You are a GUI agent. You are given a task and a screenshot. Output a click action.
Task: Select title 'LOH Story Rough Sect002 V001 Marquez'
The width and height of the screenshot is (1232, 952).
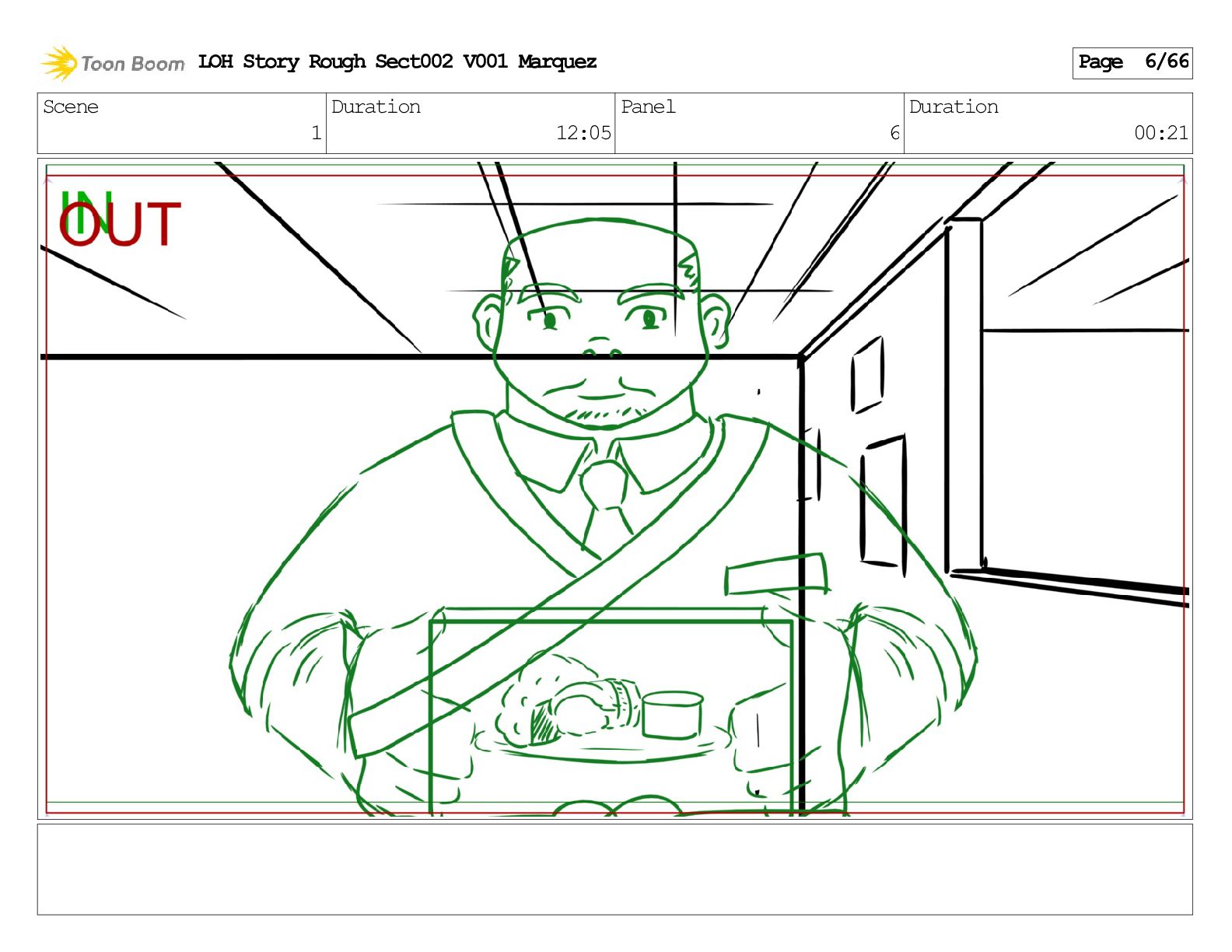pos(397,61)
